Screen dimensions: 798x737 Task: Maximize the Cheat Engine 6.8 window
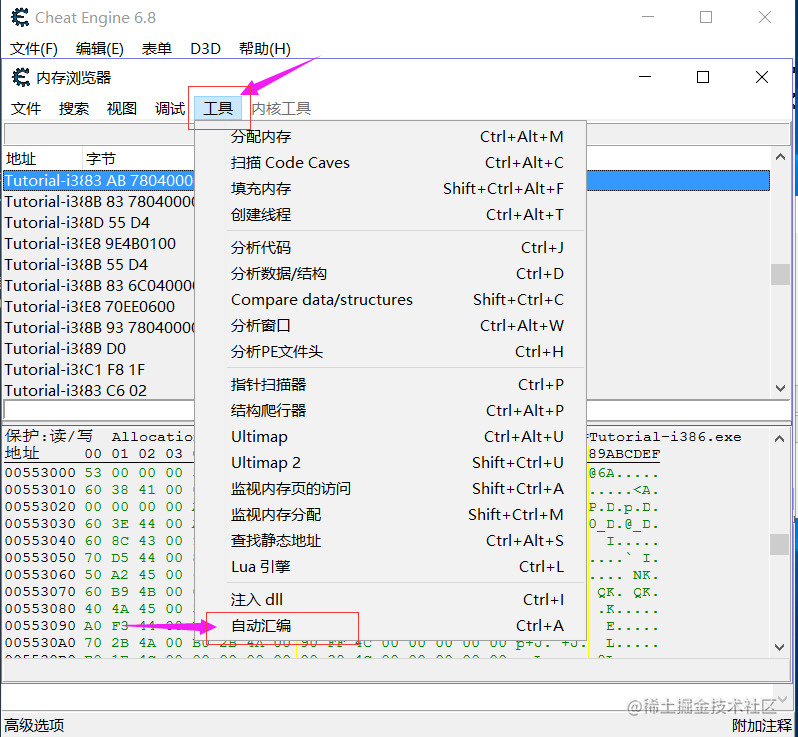tap(706, 17)
